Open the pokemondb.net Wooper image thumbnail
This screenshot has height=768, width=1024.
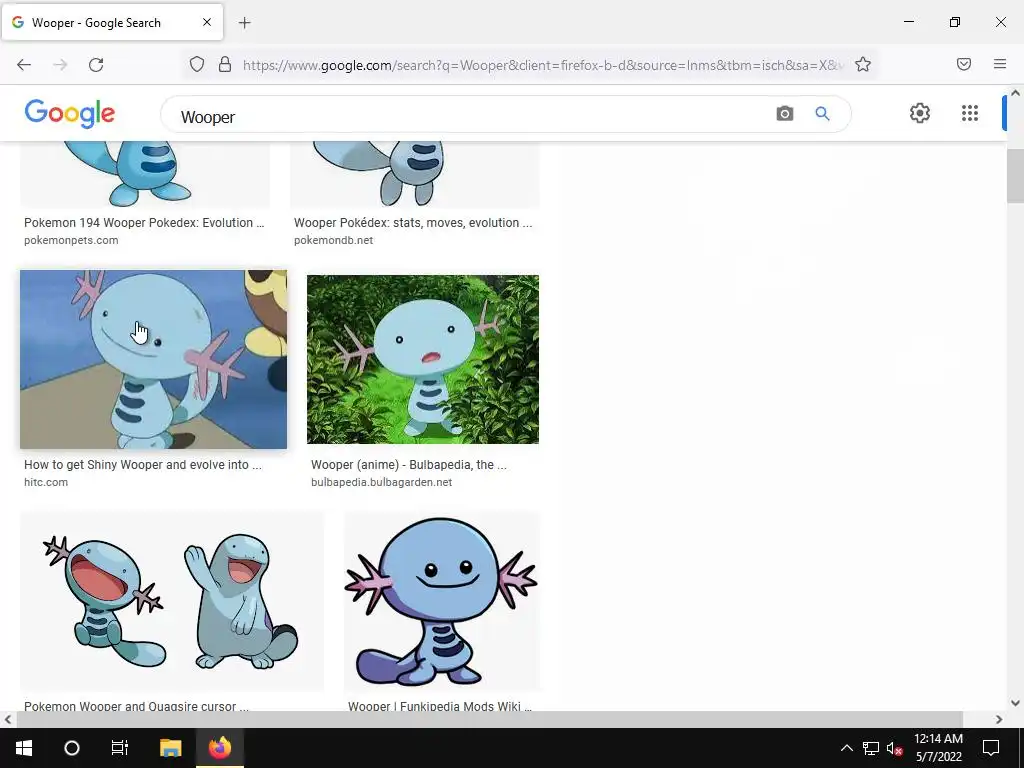(415, 175)
